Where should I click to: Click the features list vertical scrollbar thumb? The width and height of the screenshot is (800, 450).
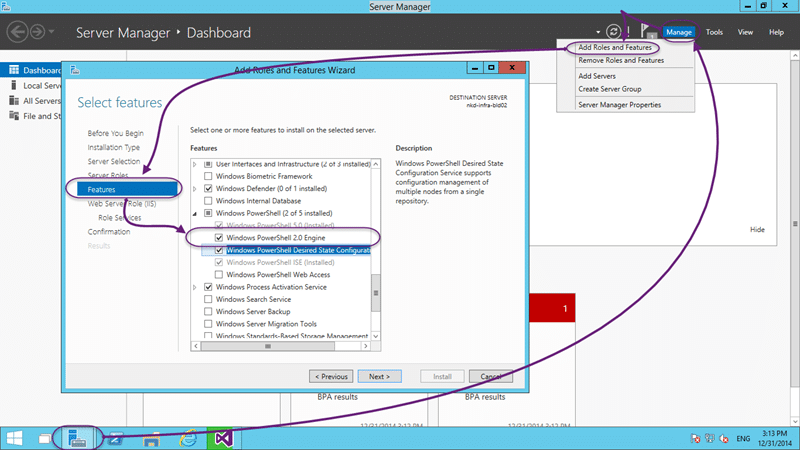point(376,293)
